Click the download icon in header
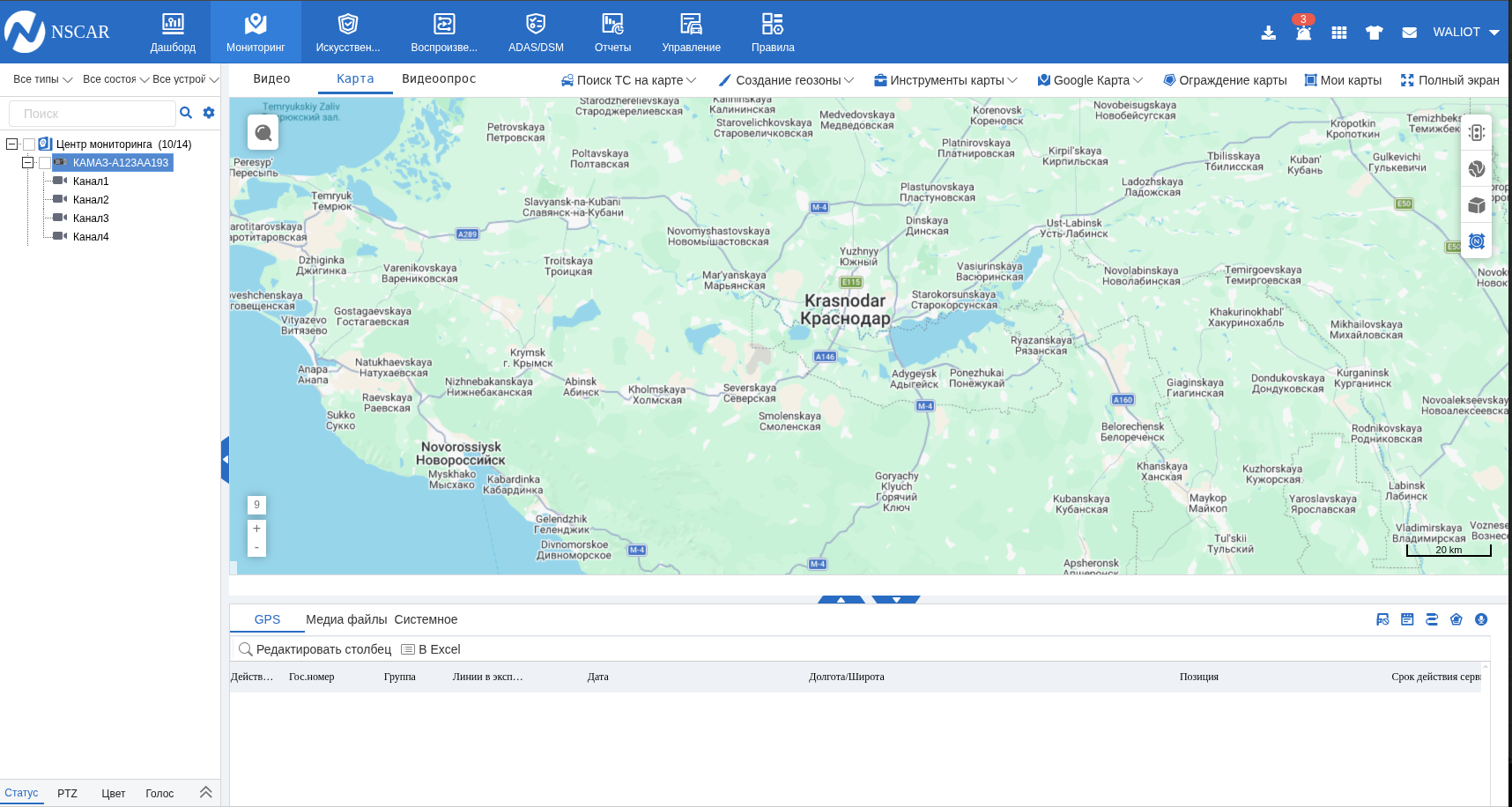Viewport: 1512px width, 807px height. click(1268, 33)
